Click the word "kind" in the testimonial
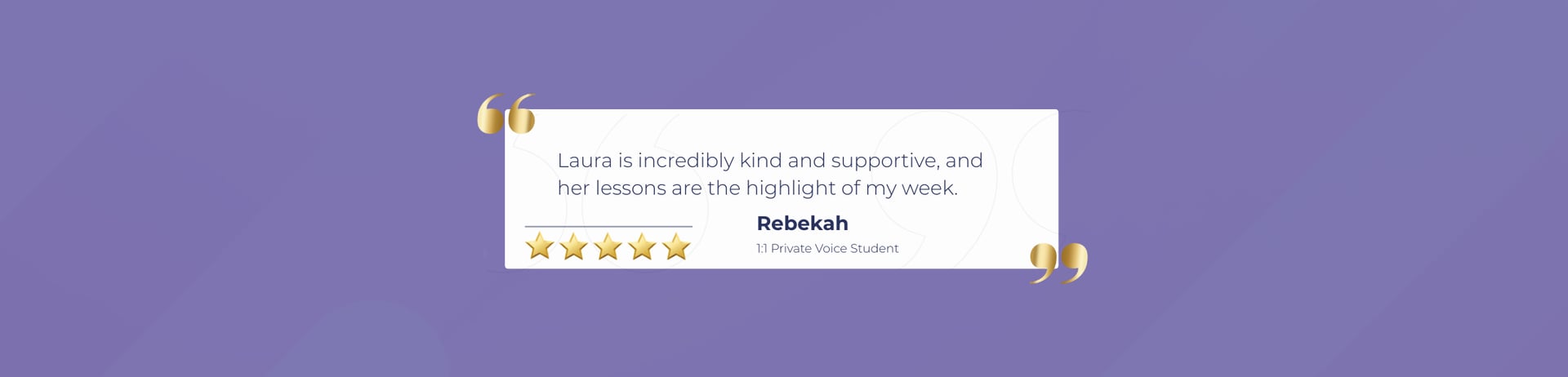The width and height of the screenshot is (1568, 377). pos(760,161)
